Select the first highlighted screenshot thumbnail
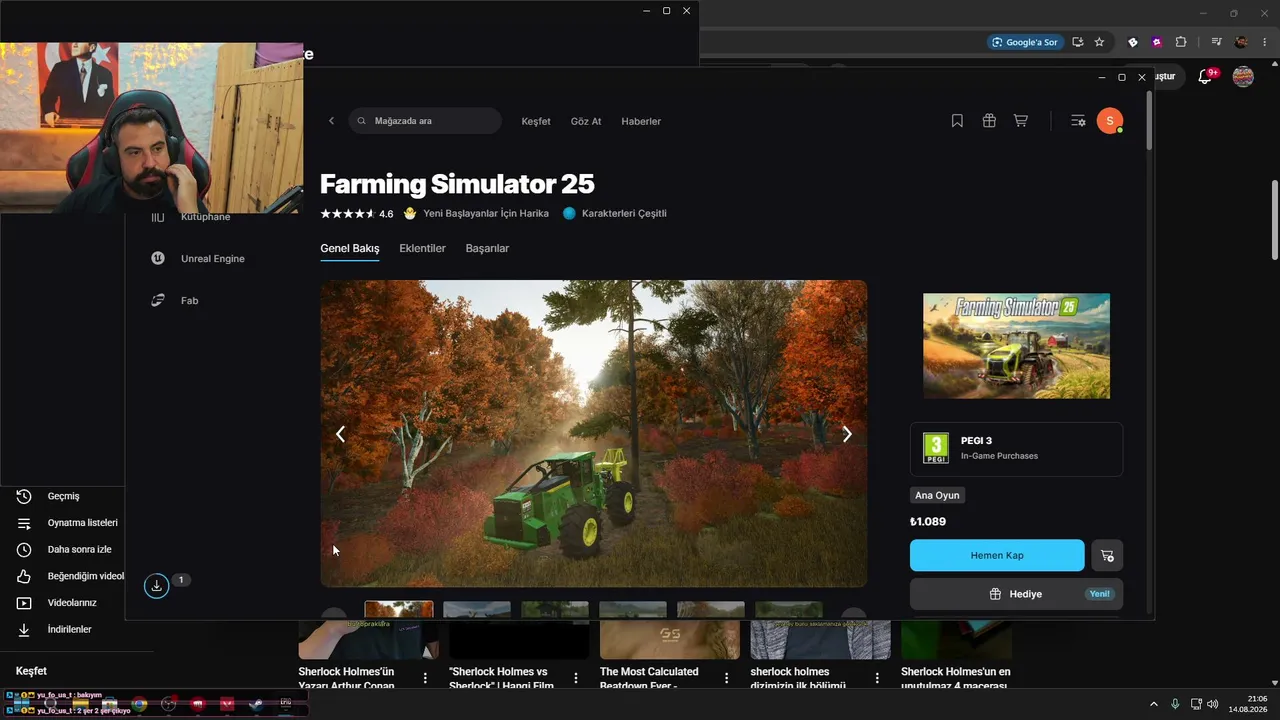This screenshot has width=1280, height=720. click(399, 609)
